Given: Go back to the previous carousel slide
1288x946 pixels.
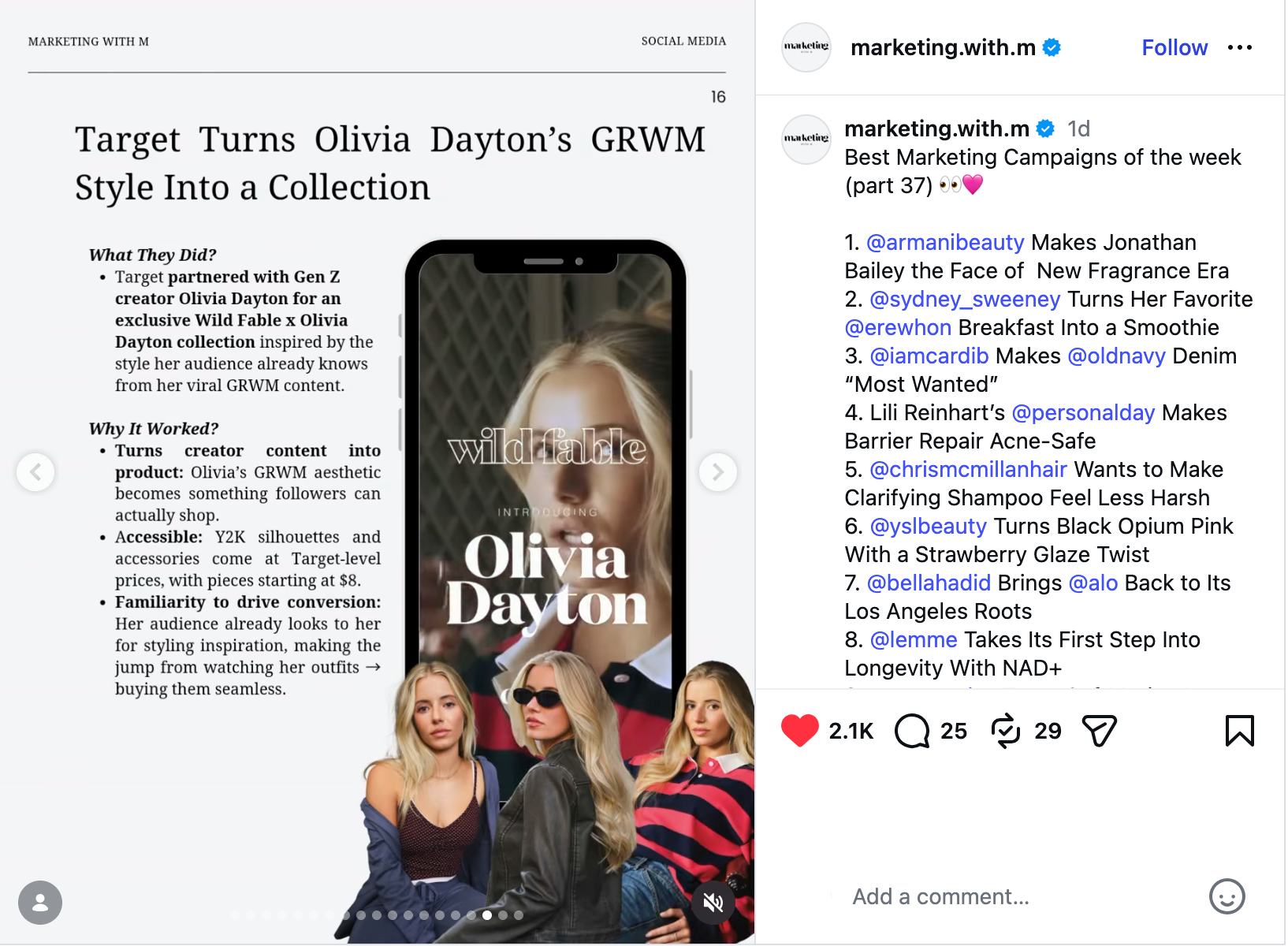Looking at the screenshot, I should click(35, 472).
